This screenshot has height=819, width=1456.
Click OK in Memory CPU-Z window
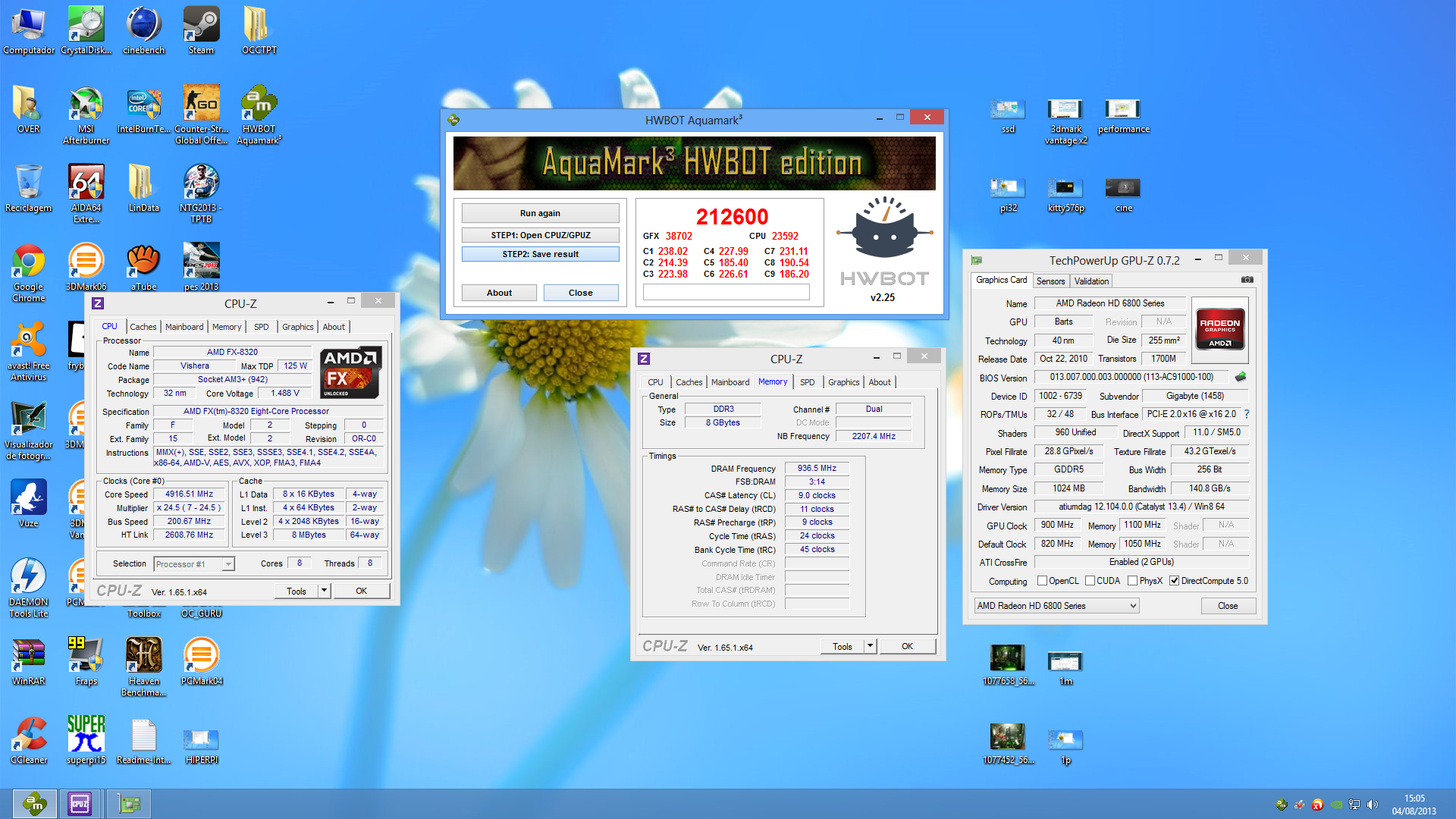point(907,646)
